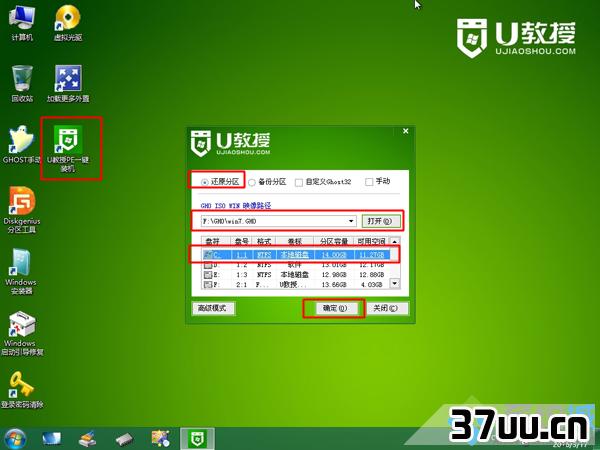600x450 pixels.
Task: Click the U教授 taskbar button
Action: pos(197,439)
